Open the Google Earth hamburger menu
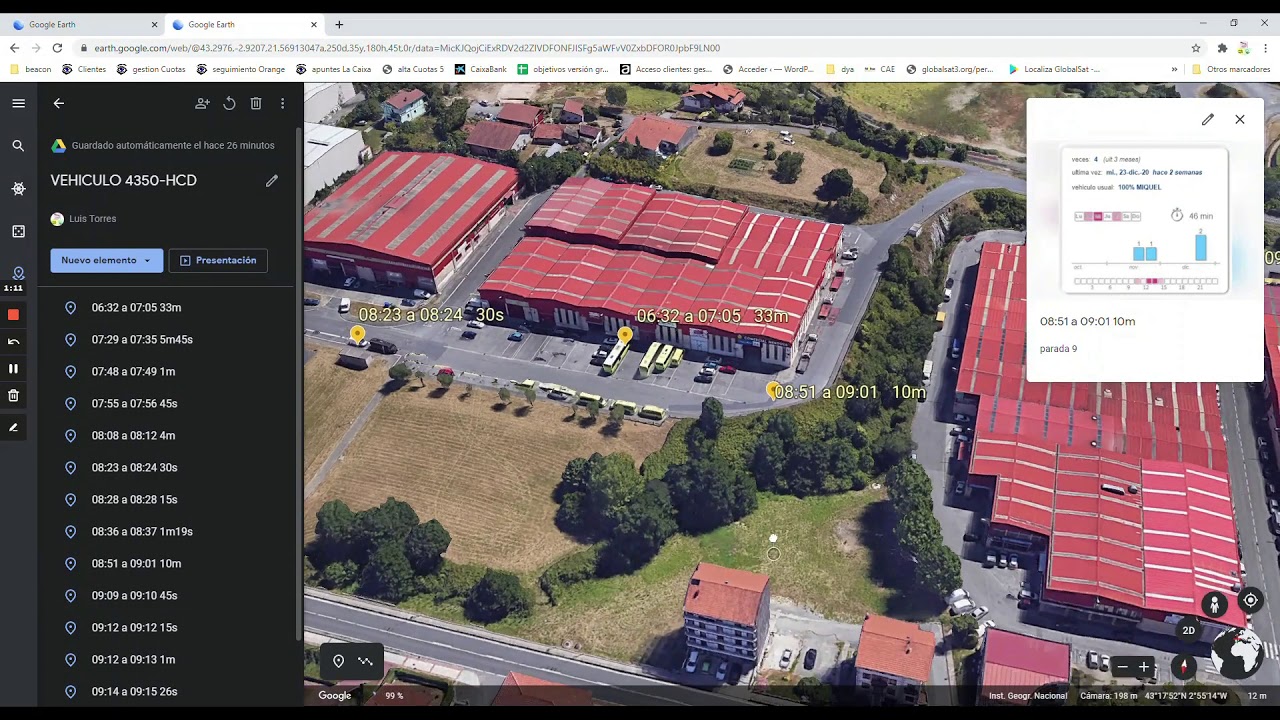This screenshot has width=1280, height=720. coord(18,103)
